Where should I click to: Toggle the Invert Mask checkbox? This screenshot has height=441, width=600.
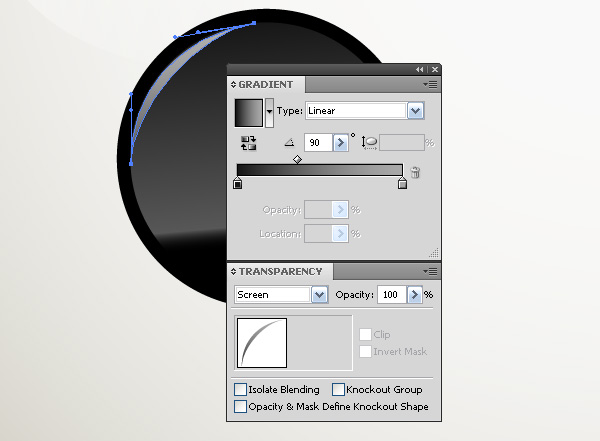[x=365, y=351]
